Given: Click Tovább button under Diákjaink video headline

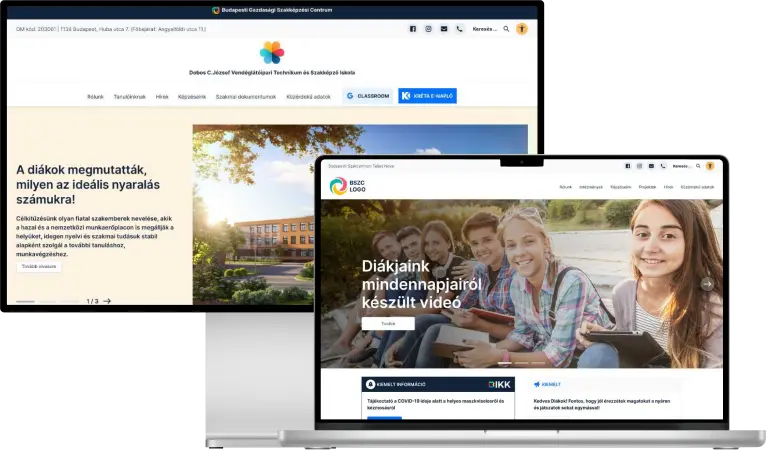Looking at the screenshot, I should tap(388, 324).
